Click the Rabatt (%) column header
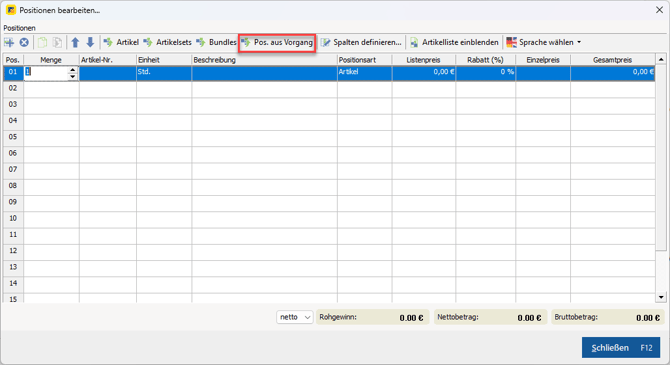 click(486, 60)
